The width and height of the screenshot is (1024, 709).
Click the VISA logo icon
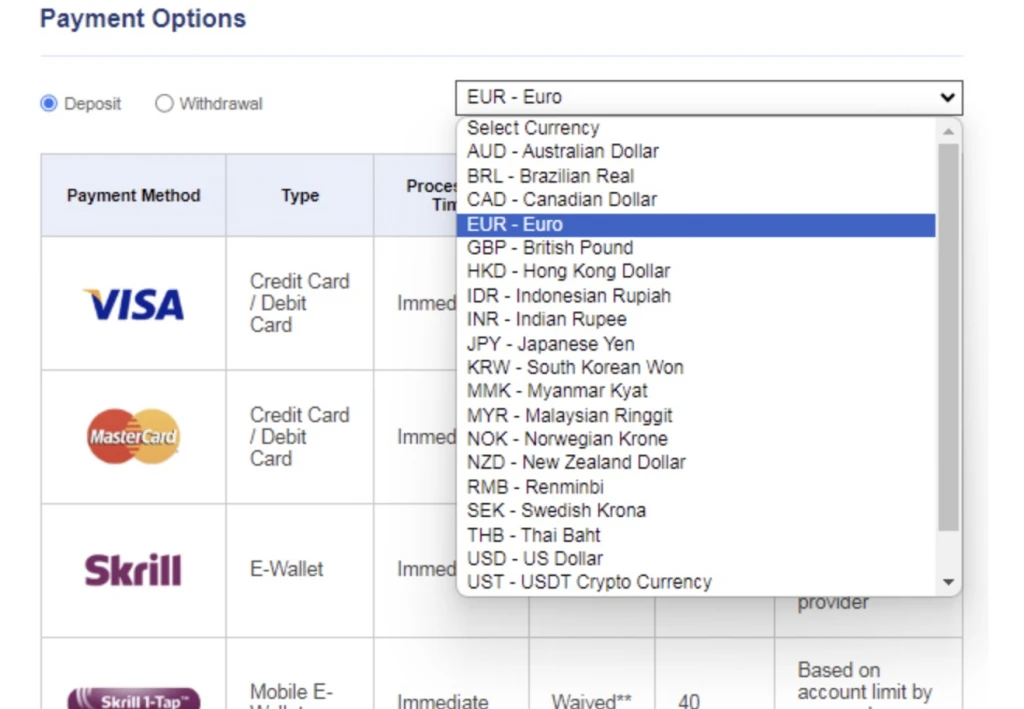(133, 304)
